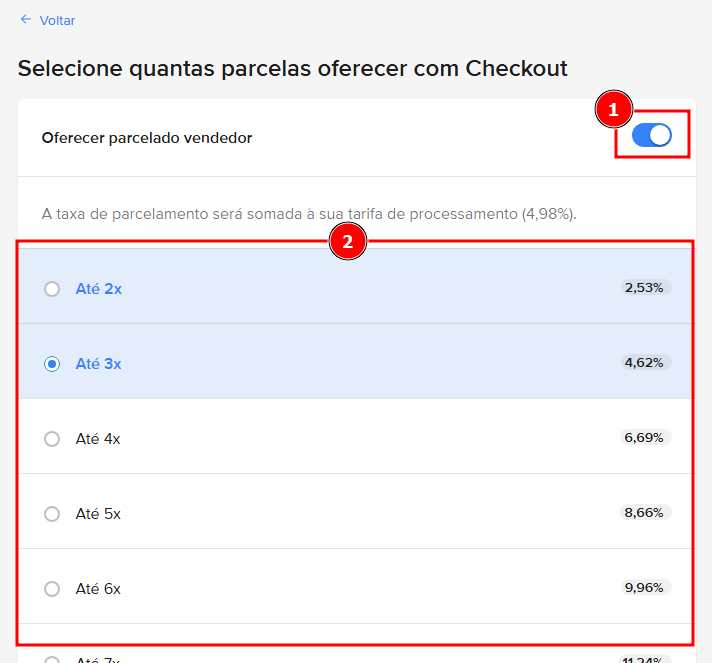Click the 4,62% fee badge
This screenshot has height=663, width=712.
pyautogui.click(x=644, y=363)
